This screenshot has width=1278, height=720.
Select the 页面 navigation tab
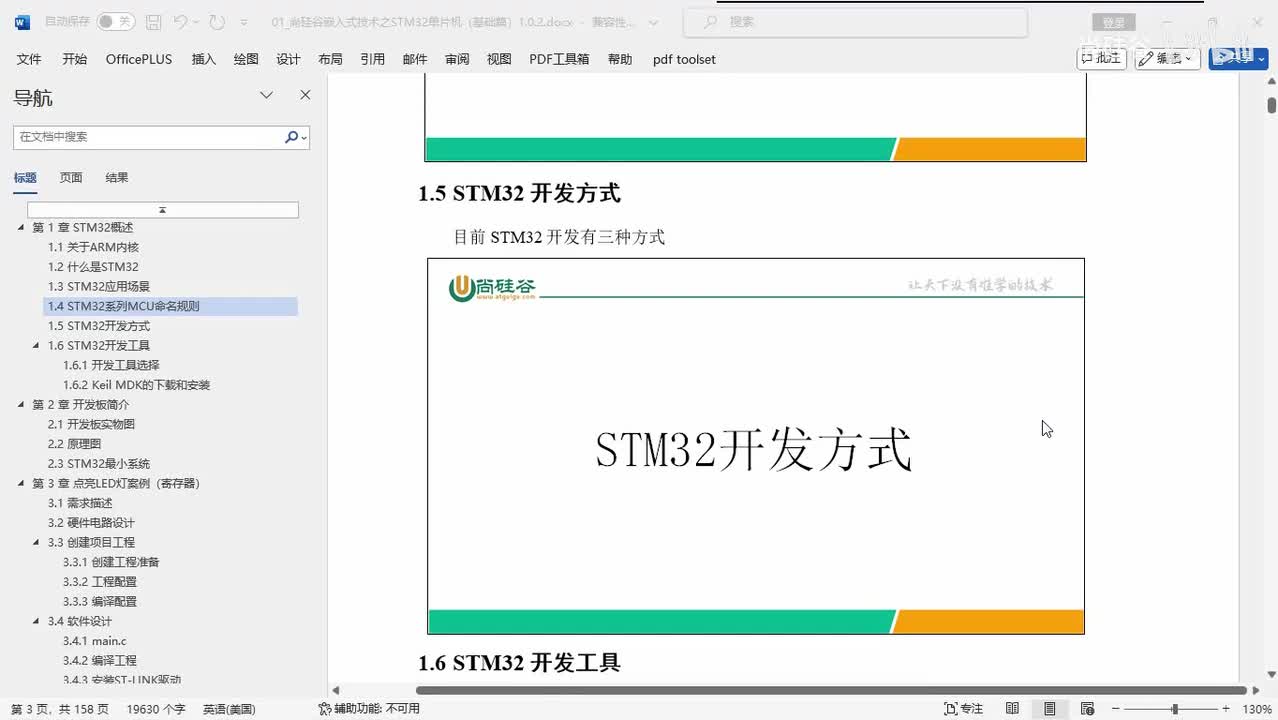71,177
